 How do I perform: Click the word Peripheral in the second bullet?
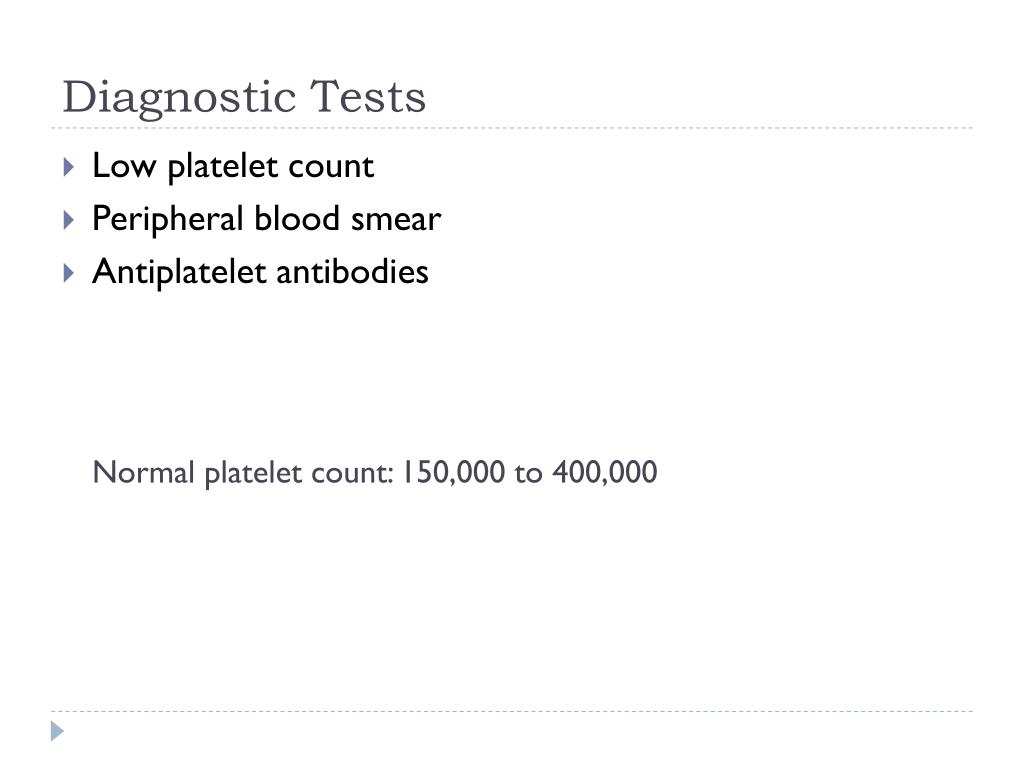point(168,219)
